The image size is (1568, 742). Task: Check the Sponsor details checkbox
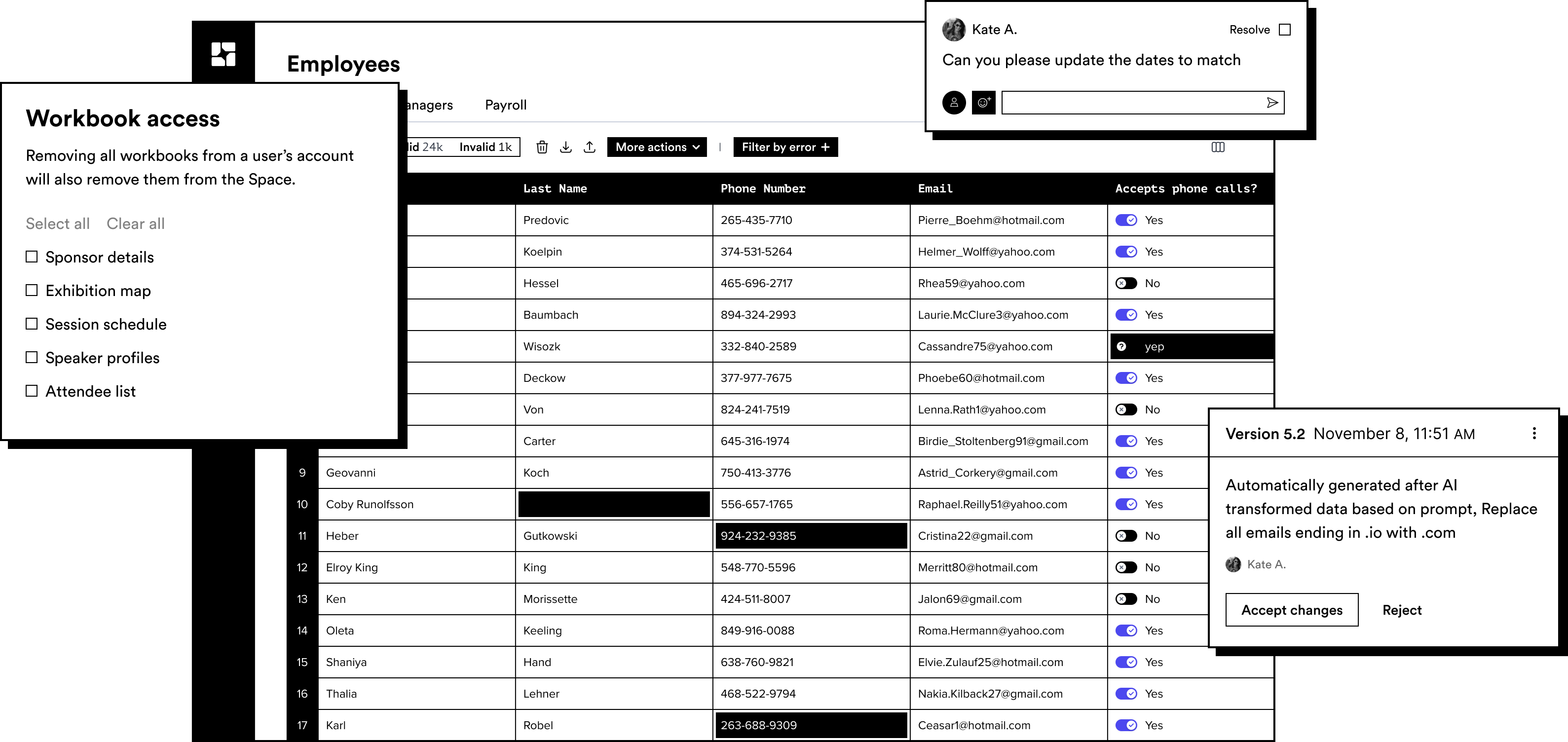point(32,256)
